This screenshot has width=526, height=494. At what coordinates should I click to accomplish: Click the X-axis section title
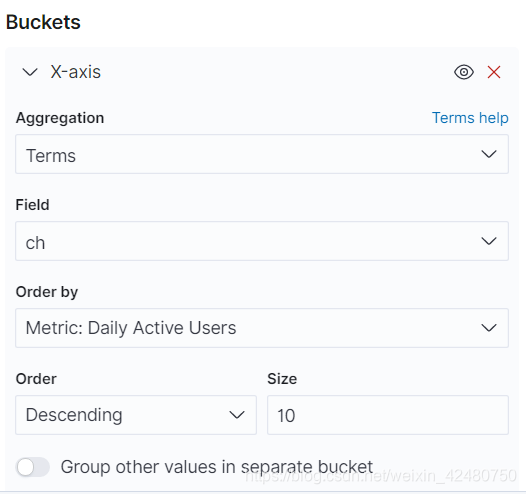point(75,72)
